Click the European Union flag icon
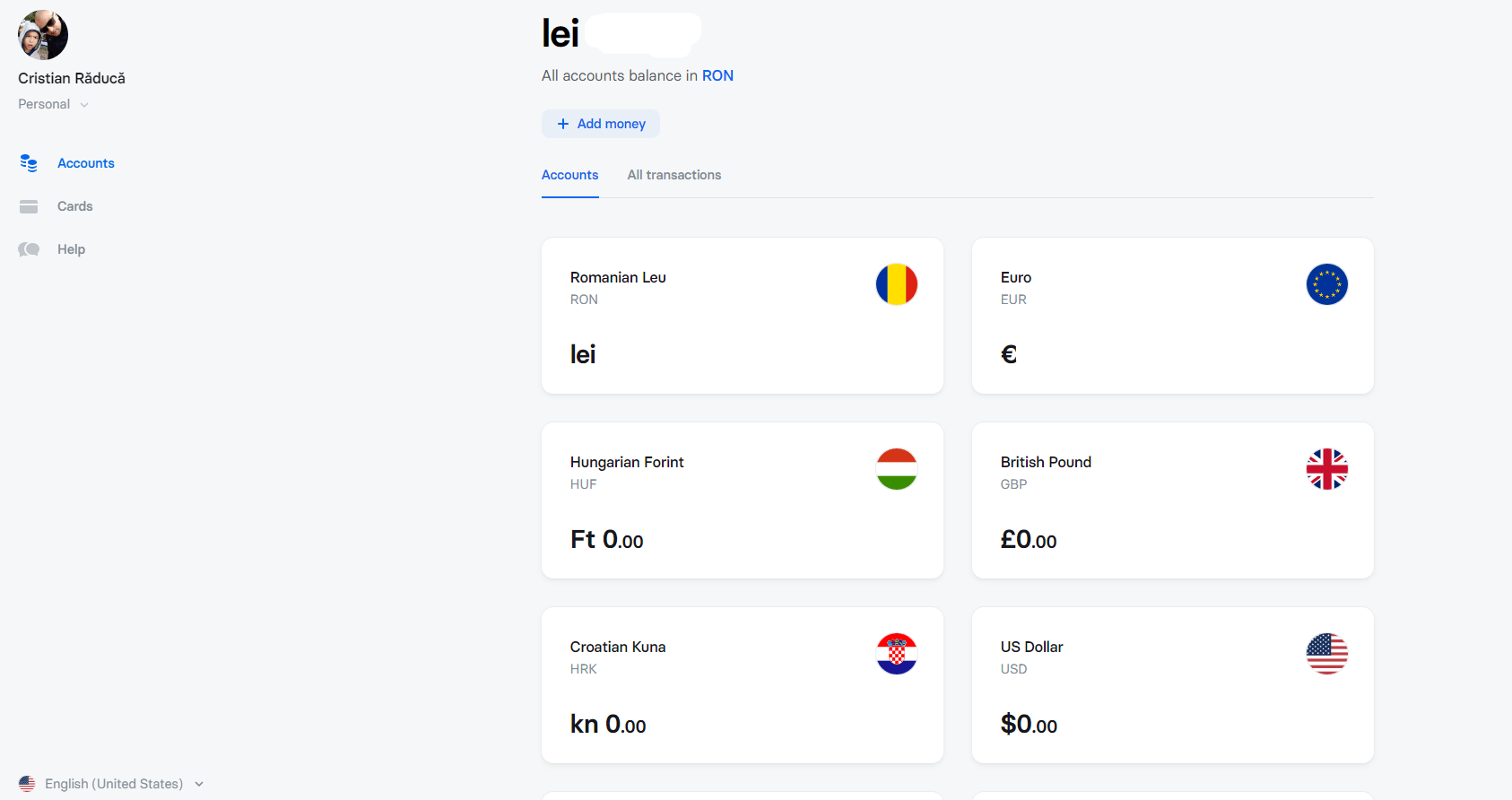This screenshot has width=1512, height=800. coord(1327,284)
